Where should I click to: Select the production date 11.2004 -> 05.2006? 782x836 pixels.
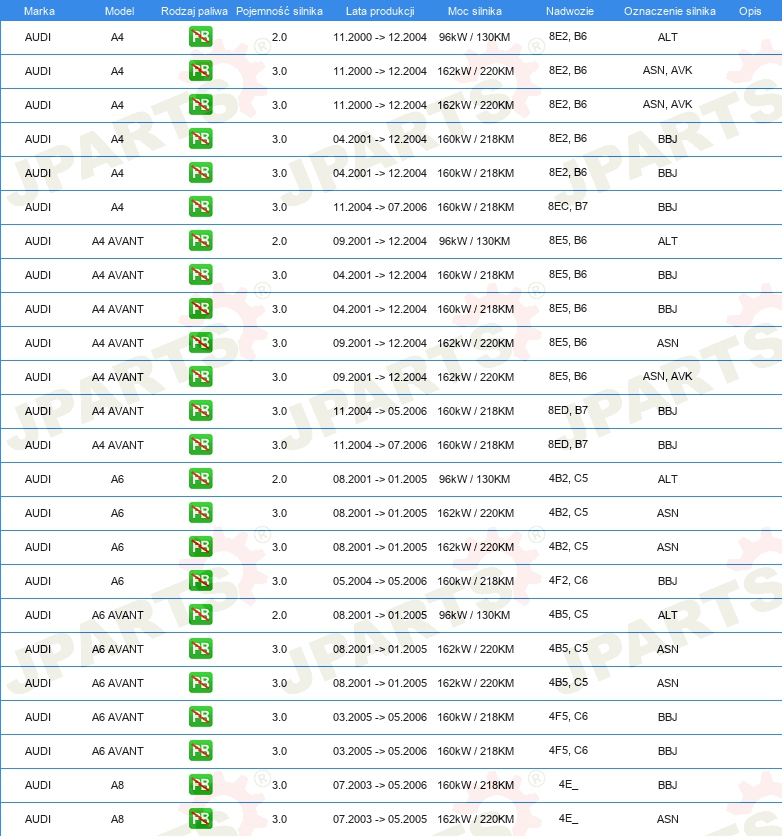click(380, 411)
